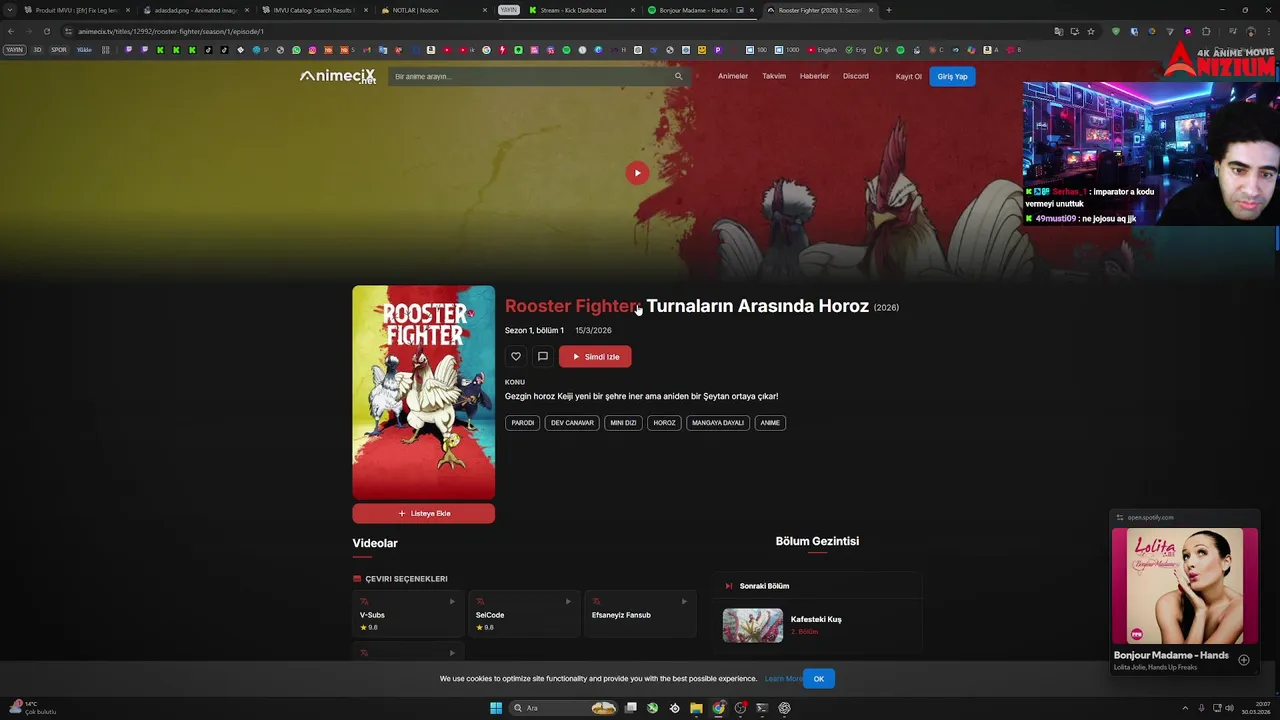Image resolution: width=1280 pixels, height=720 pixels.
Task: Select the ANİME tag
Action: click(x=770, y=423)
